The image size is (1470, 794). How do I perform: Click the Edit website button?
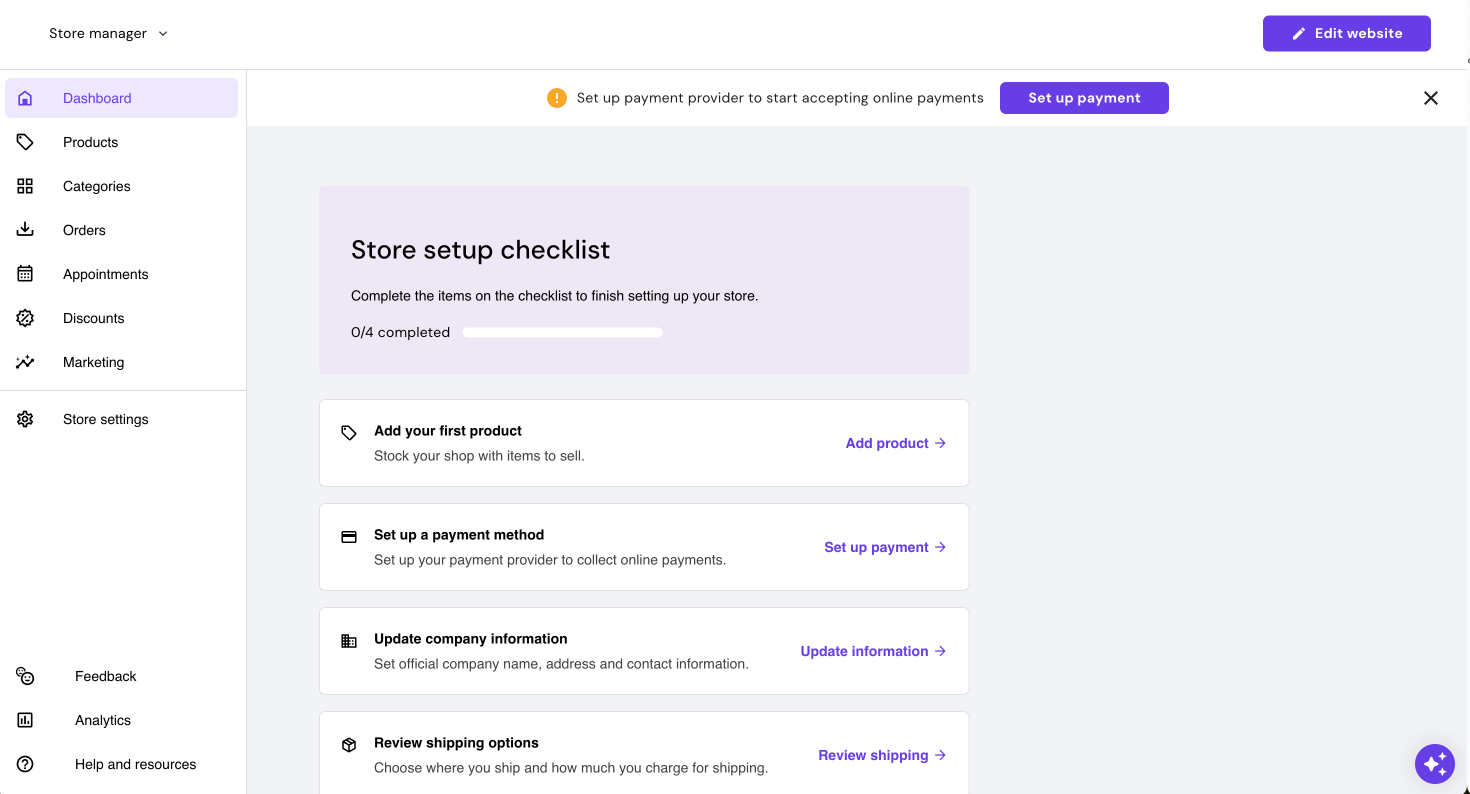(1346, 33)
